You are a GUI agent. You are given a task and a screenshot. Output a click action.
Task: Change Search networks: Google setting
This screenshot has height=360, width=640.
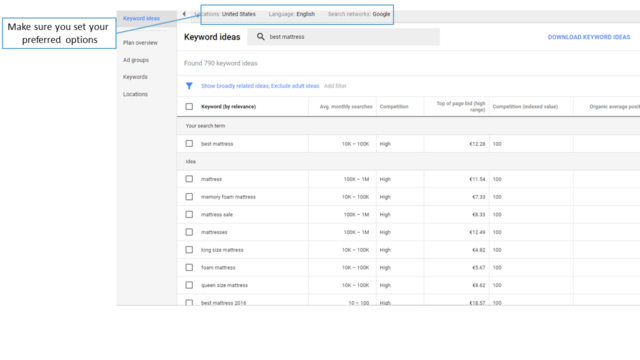tap(359, 14)
